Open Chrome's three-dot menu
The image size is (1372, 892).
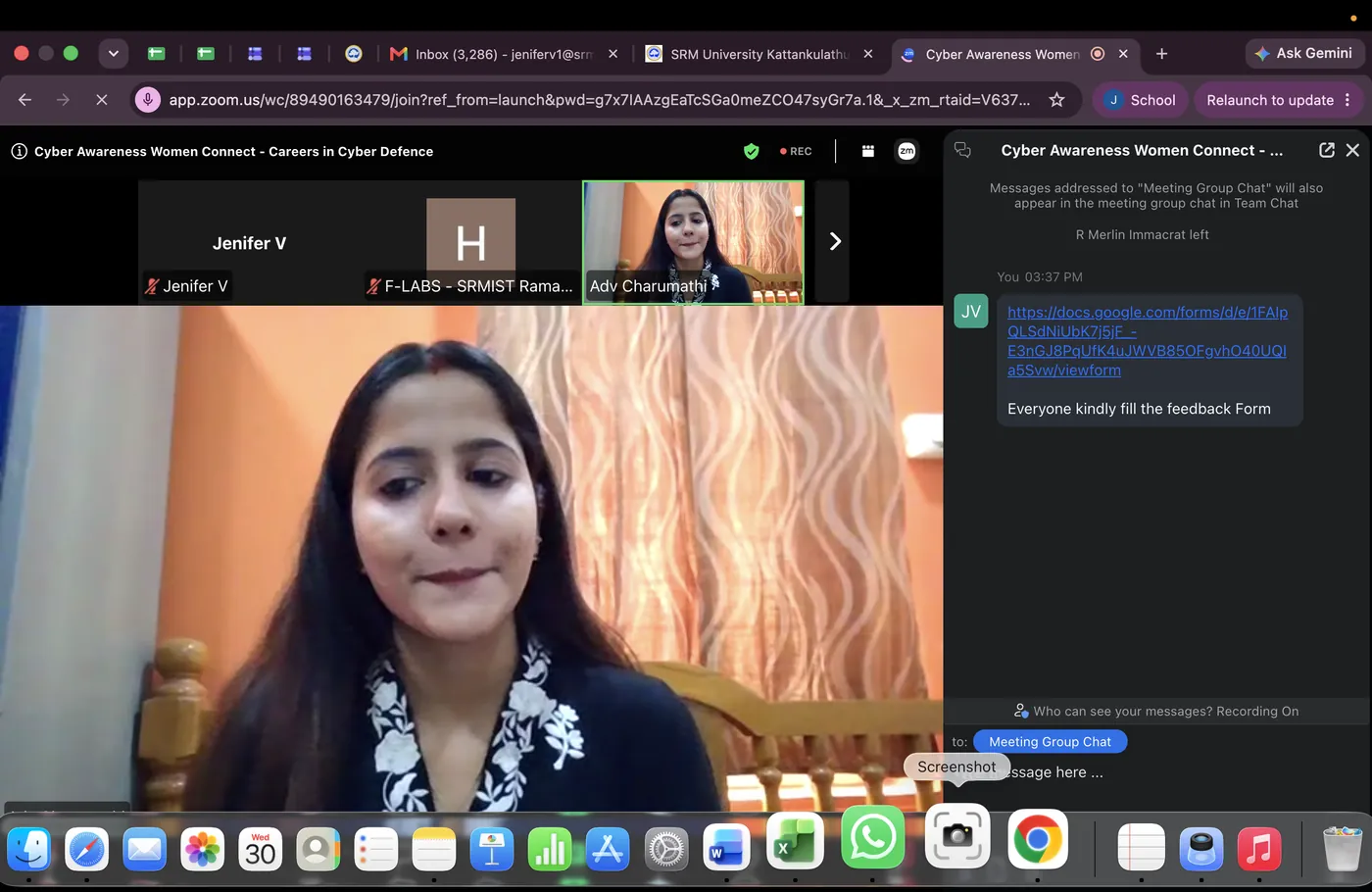(x=1348, y=100)
